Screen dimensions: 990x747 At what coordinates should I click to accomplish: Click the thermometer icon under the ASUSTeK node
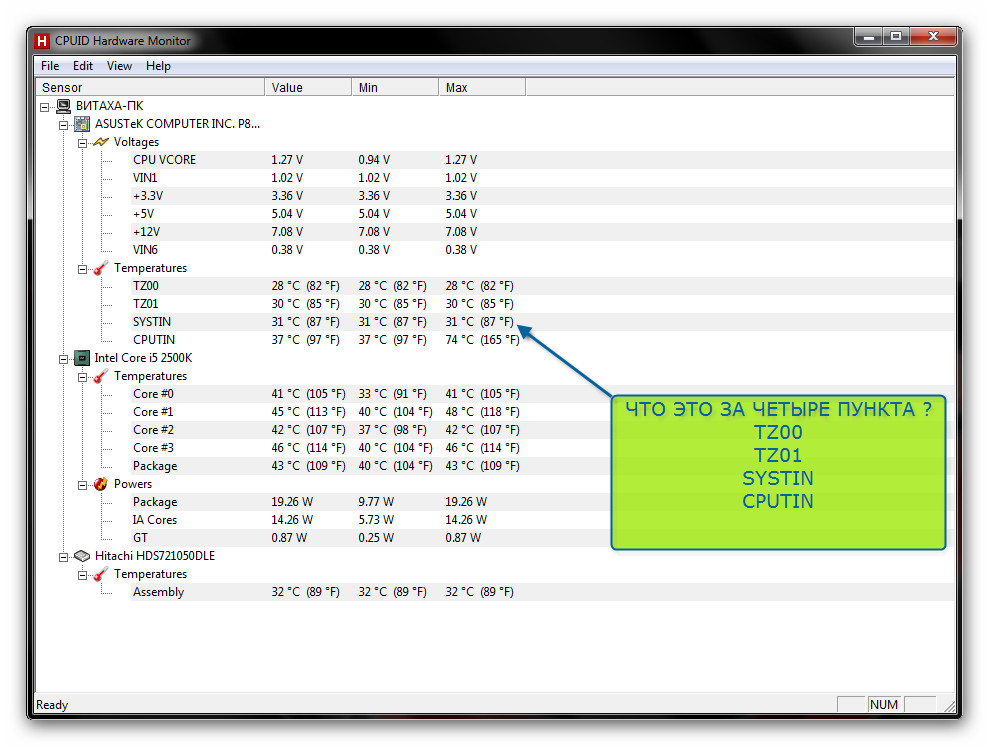101,268
